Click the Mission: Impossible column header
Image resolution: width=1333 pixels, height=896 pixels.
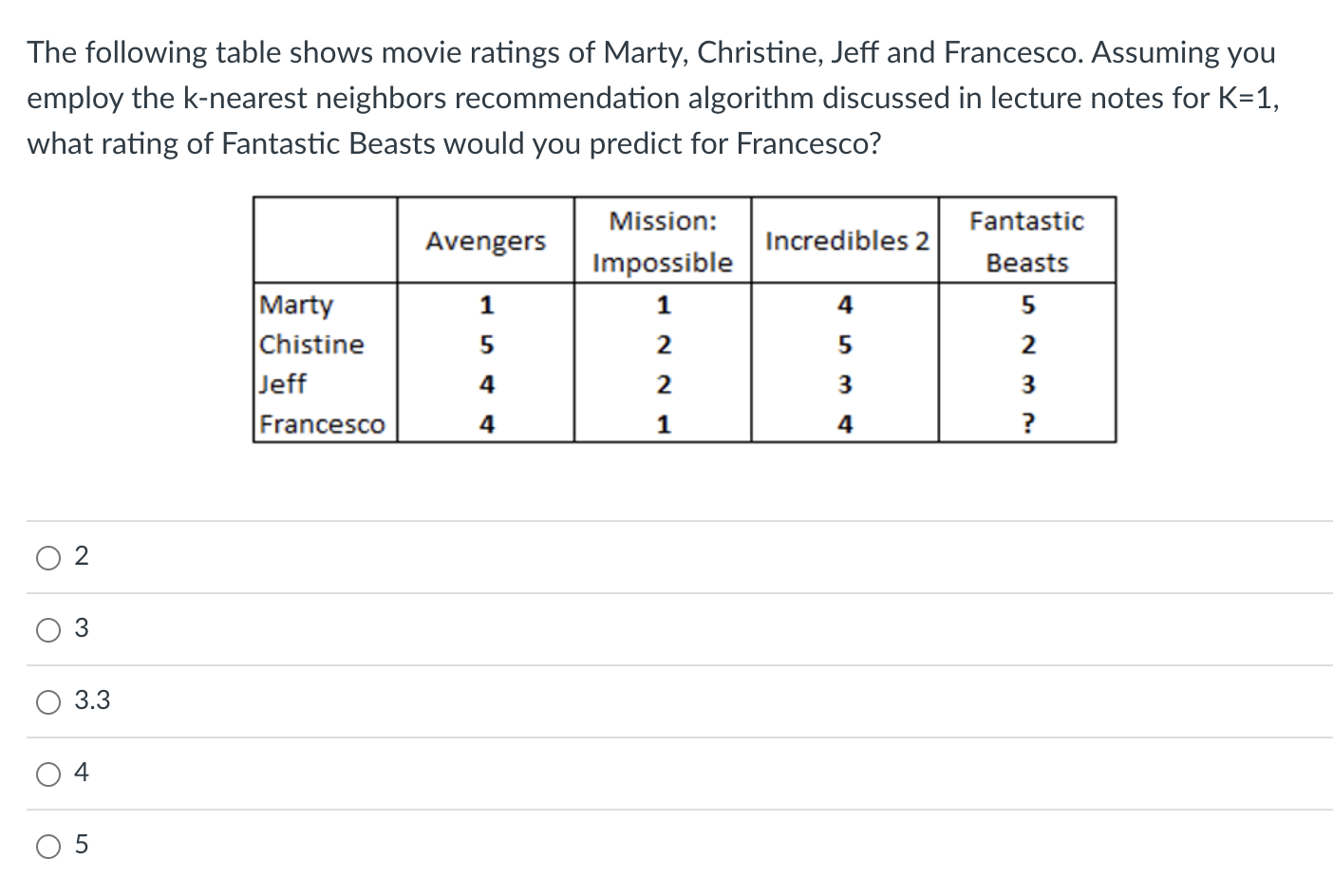pos(662,241)
